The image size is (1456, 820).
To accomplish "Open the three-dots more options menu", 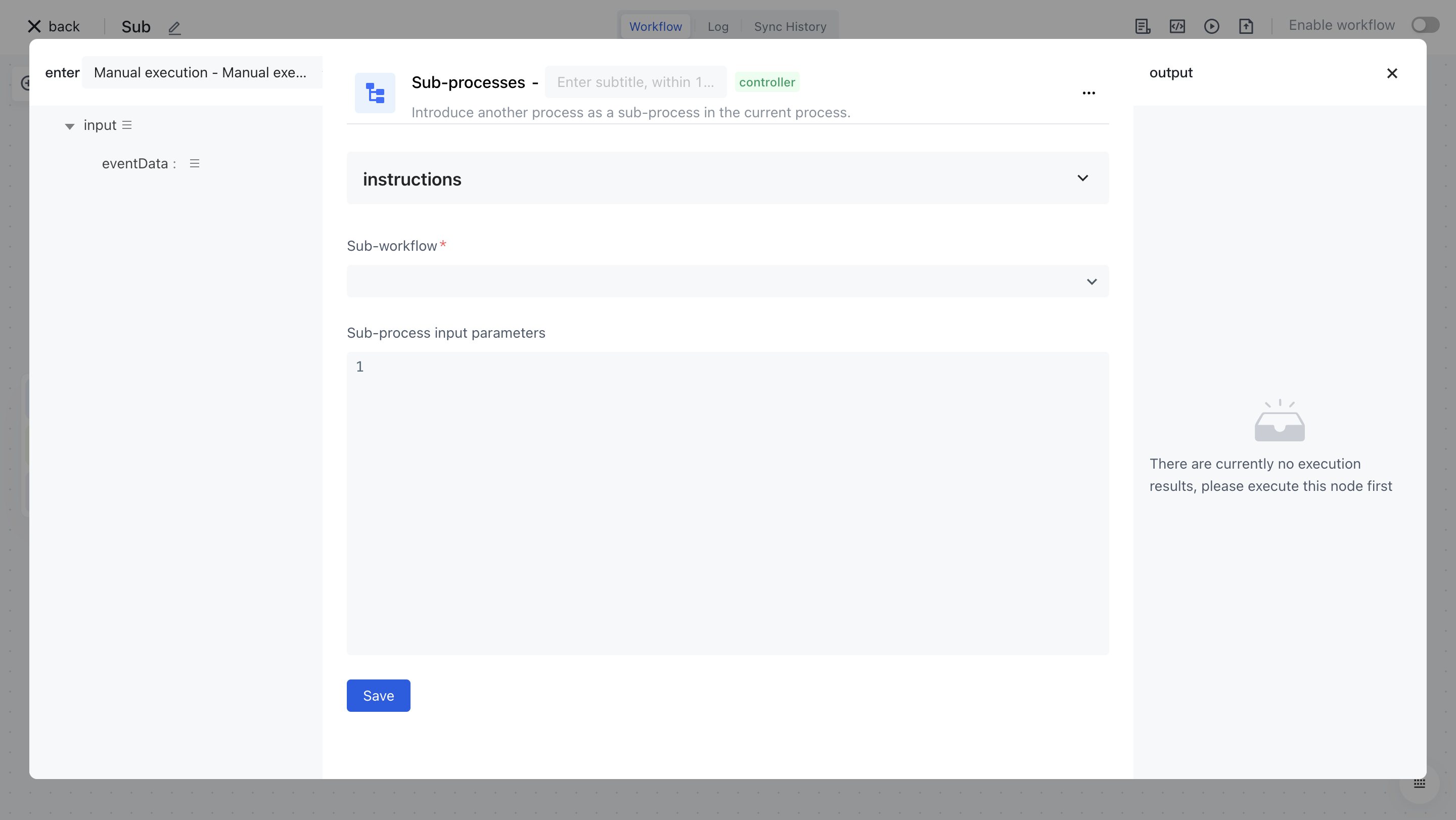I will coord(1088,93).
